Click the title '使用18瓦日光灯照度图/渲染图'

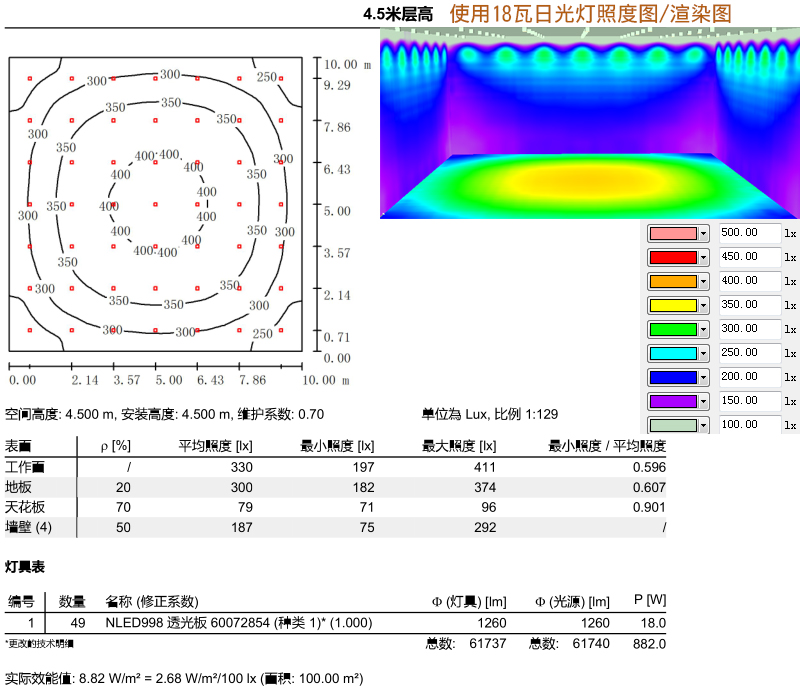point(590,14)
